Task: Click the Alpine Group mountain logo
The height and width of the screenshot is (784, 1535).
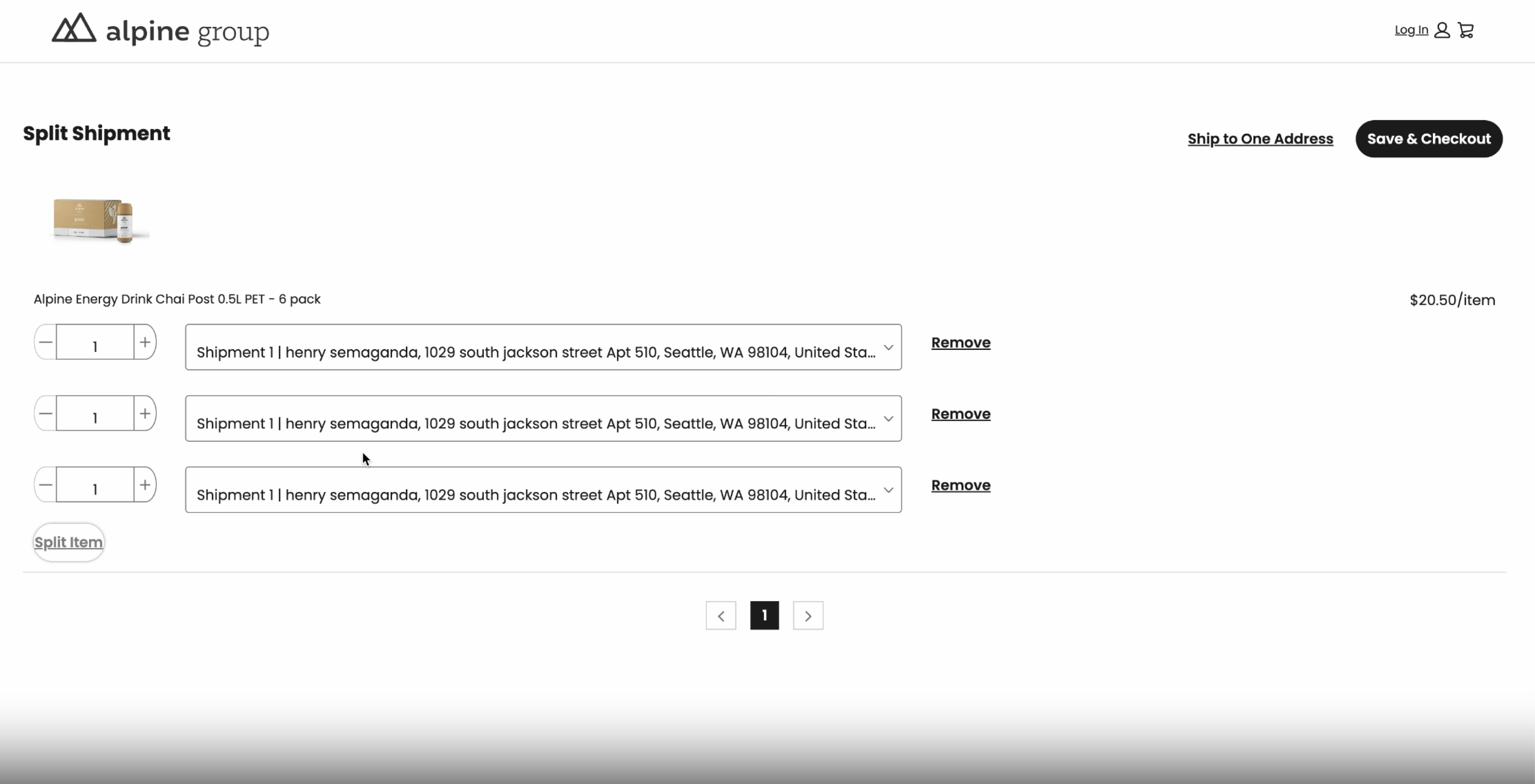Action: tap(159, 29)
